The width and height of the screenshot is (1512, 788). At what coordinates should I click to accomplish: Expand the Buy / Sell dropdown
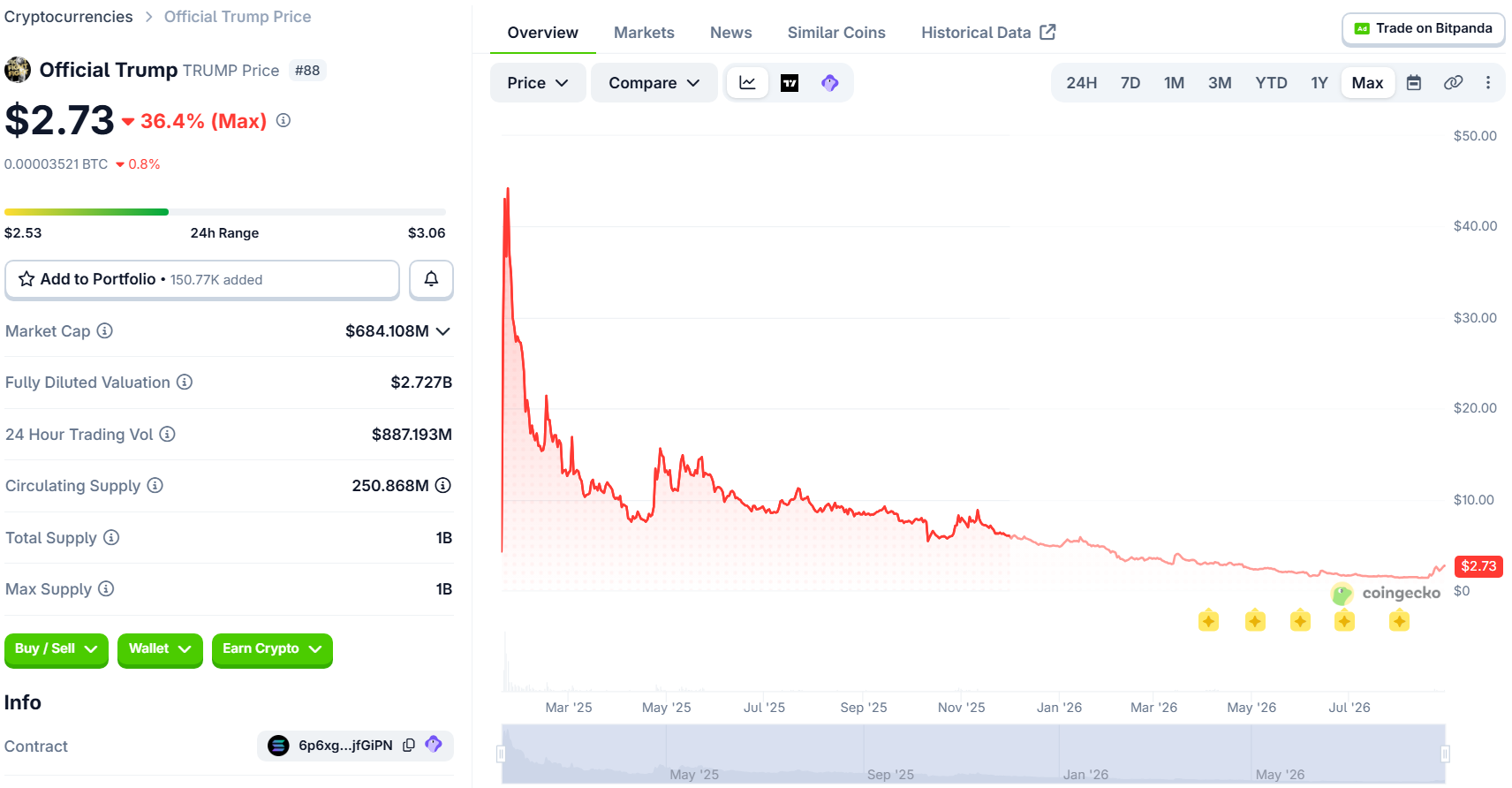click(57, 649)
